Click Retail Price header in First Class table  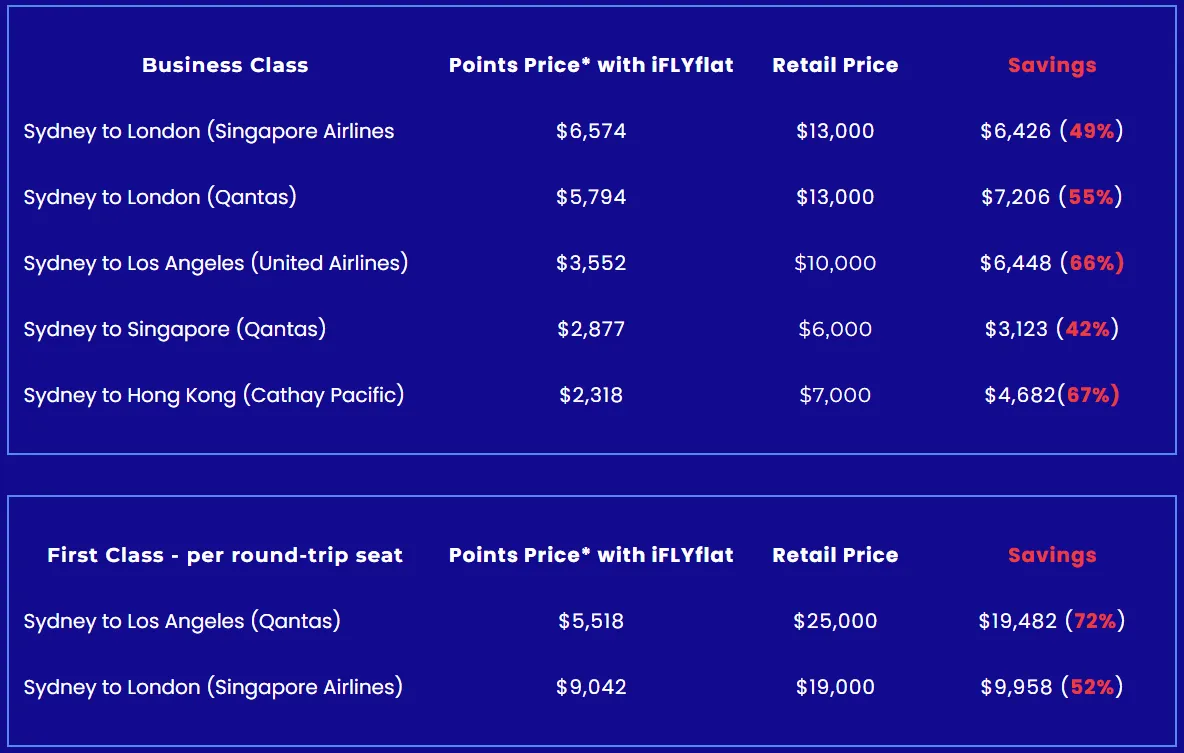click(x=835, y=555)
